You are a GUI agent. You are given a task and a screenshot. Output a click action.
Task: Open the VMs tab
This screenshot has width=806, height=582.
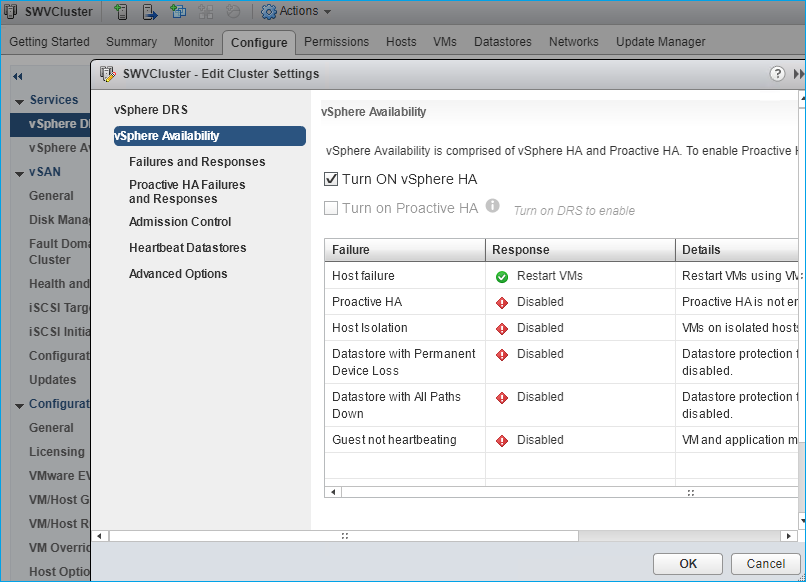click(445, 42)
